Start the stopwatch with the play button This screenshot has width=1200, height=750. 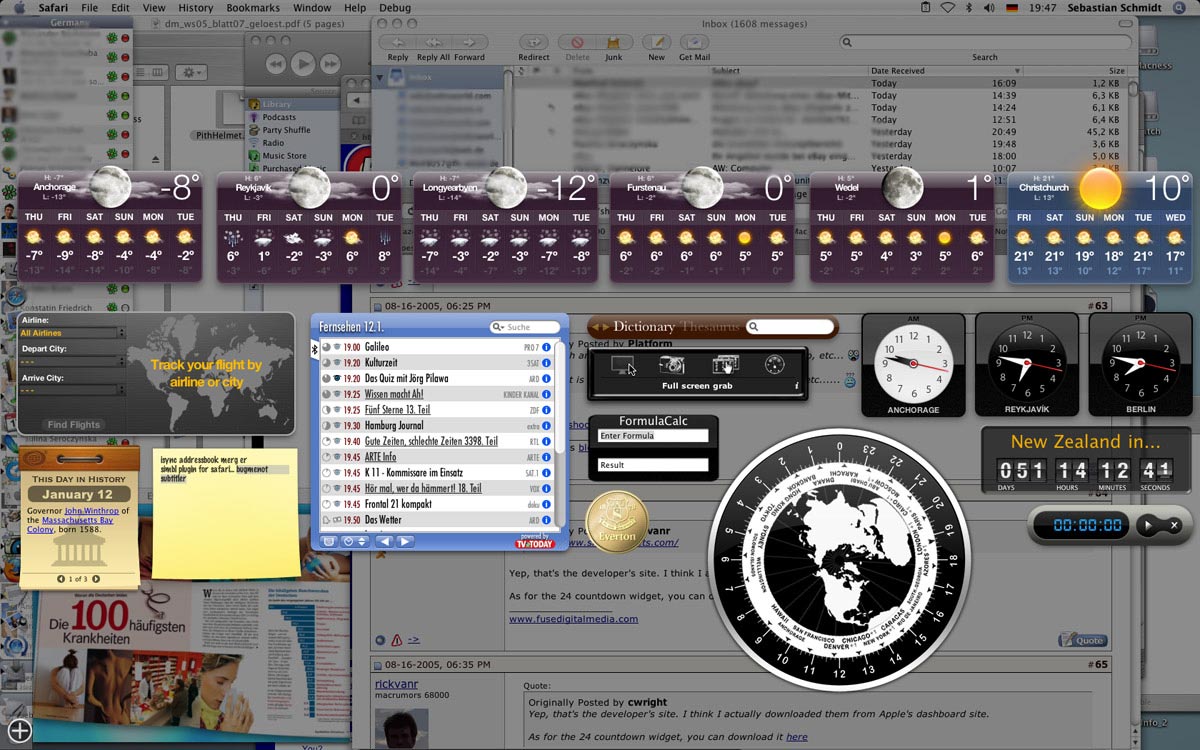coord(1148,525)
